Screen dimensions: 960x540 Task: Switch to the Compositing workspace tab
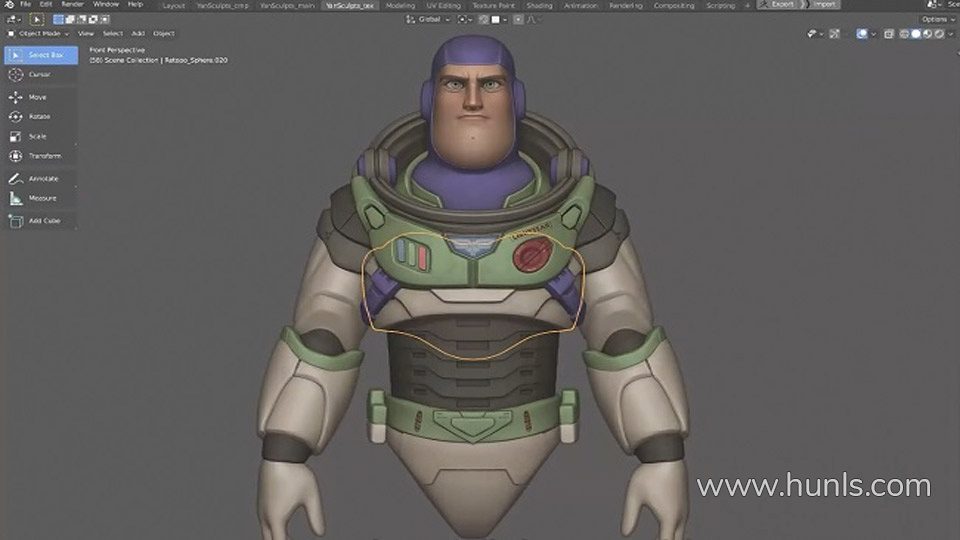(674, 6)
